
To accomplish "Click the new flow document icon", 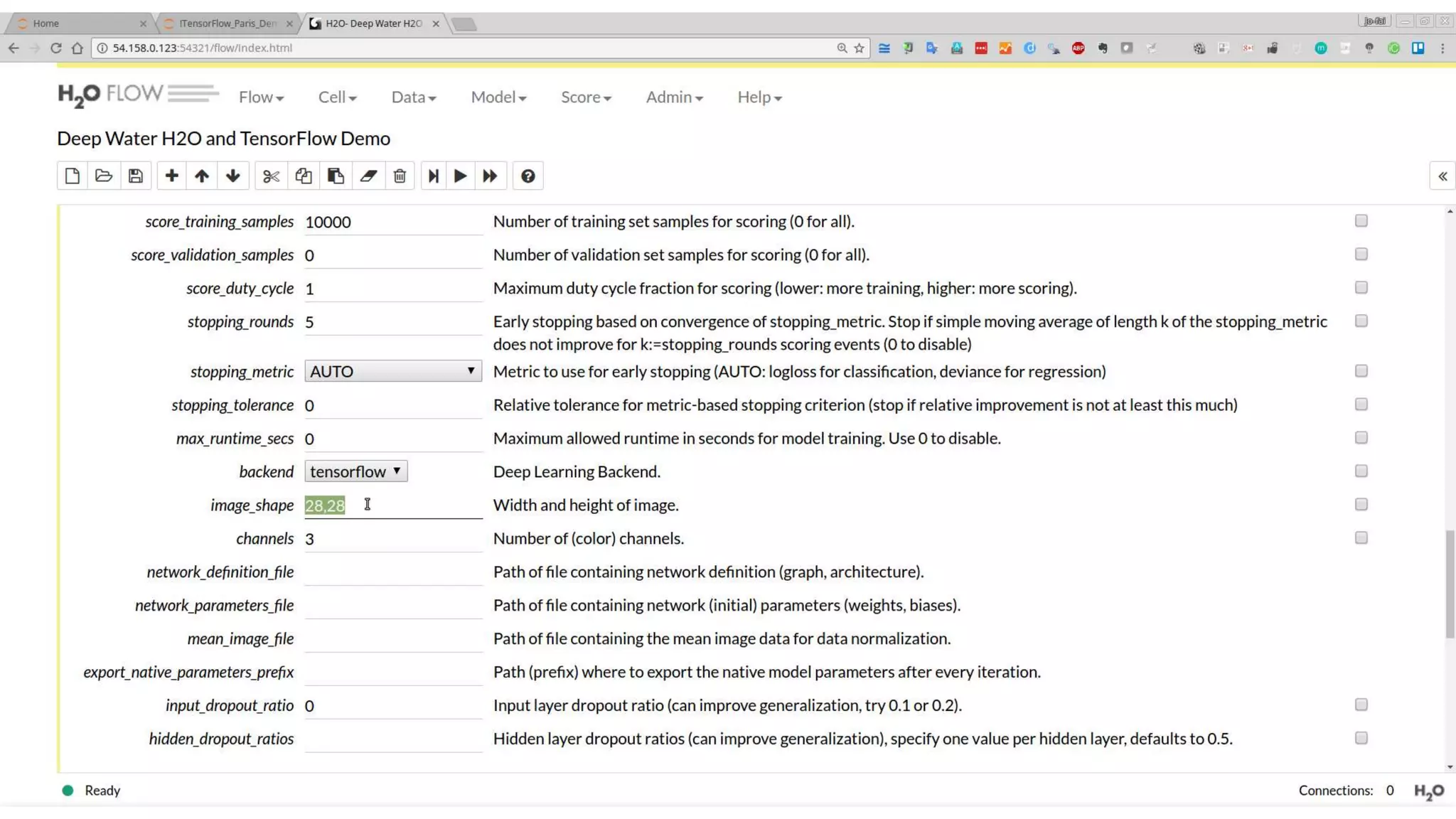I will pyautogui.click(x=72, y=176).
